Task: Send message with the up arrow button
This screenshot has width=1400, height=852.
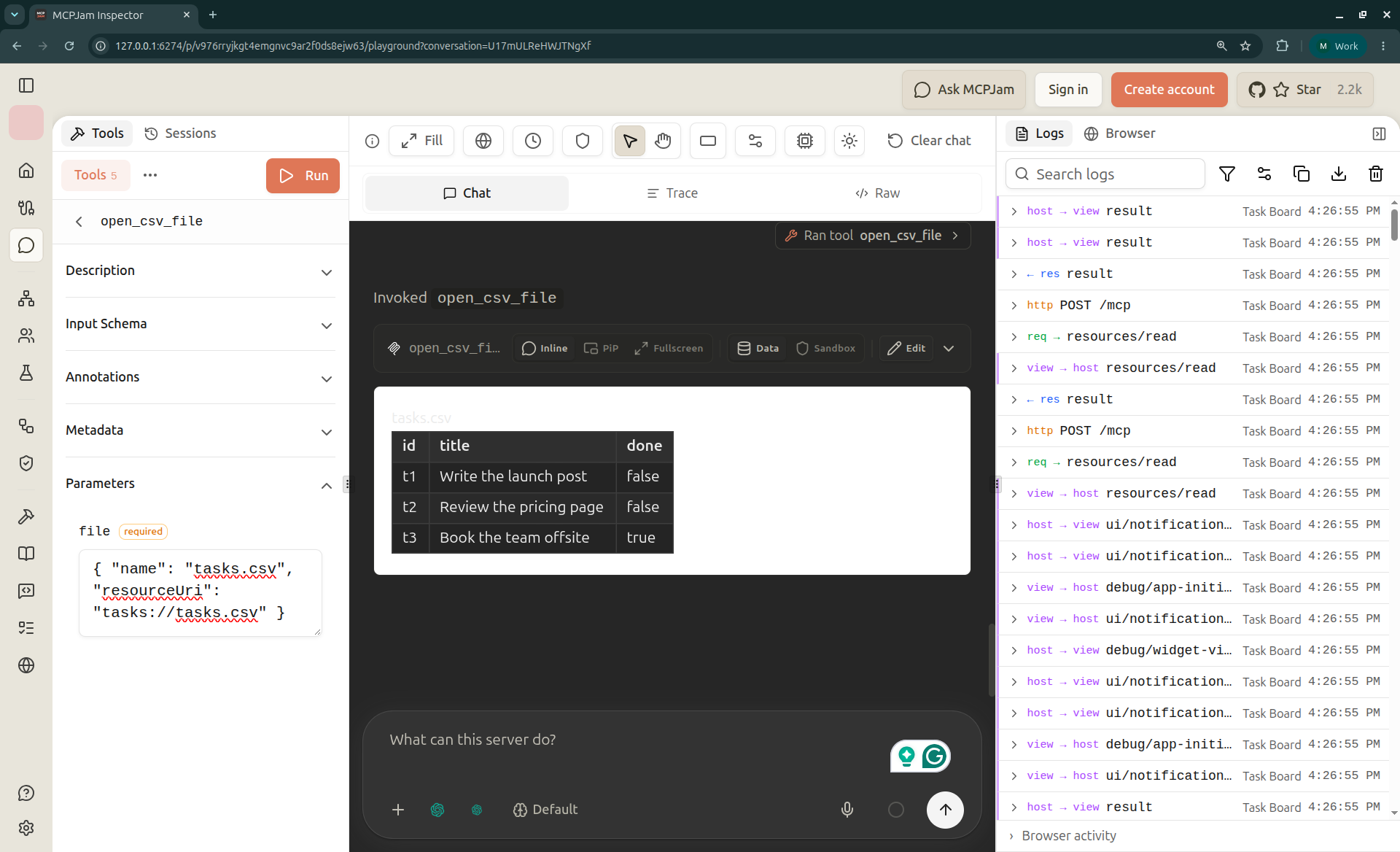Action: pos(945,809)
